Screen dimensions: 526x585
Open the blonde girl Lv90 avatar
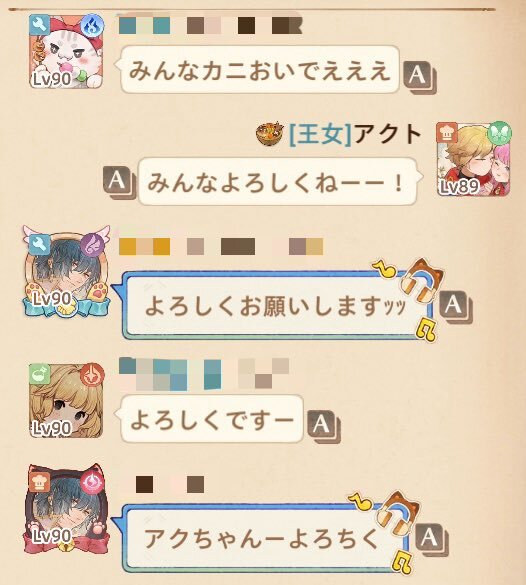pyautogui.click(x=66, y=401)
